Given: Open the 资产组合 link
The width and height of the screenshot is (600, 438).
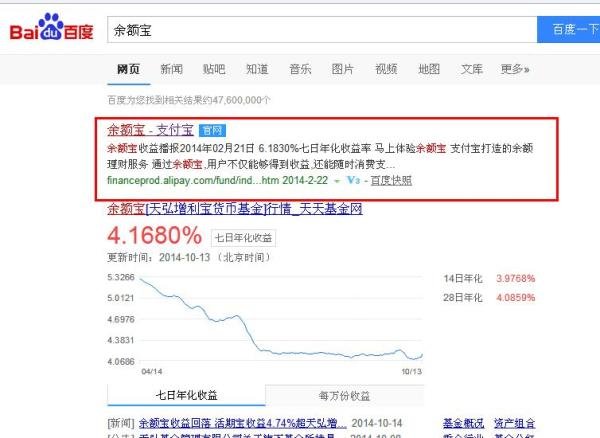Looking at the screenshot, I should point(514,423).
